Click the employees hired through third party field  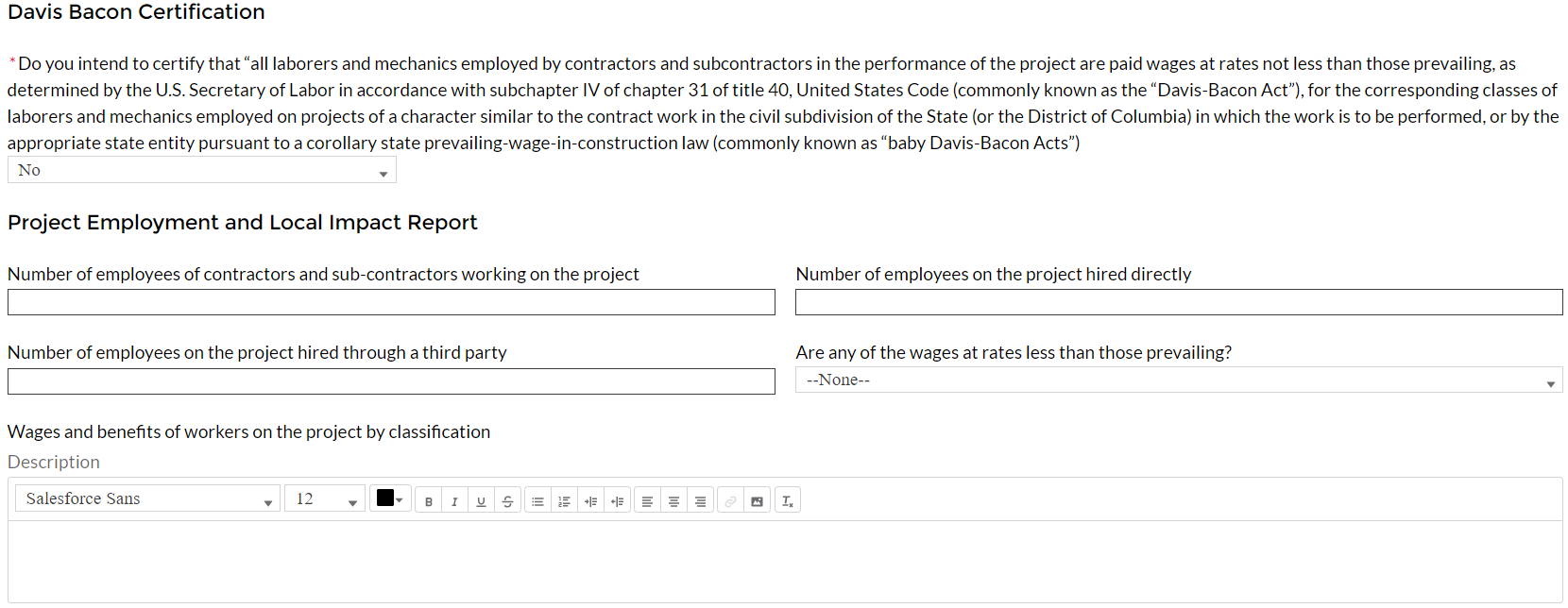(391, 381)
